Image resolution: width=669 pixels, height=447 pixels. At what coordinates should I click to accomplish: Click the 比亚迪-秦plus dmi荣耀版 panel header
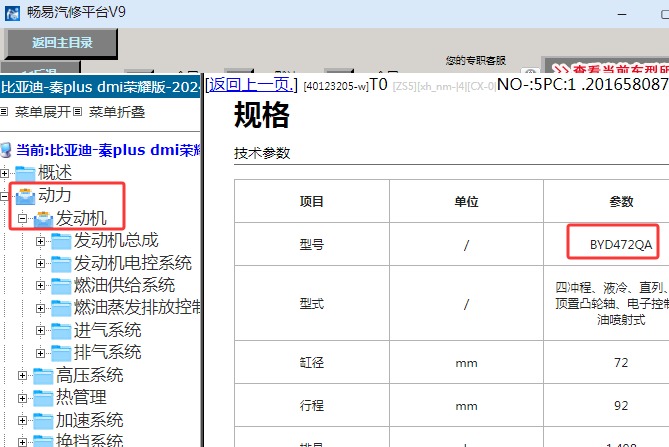coord(100,87)
